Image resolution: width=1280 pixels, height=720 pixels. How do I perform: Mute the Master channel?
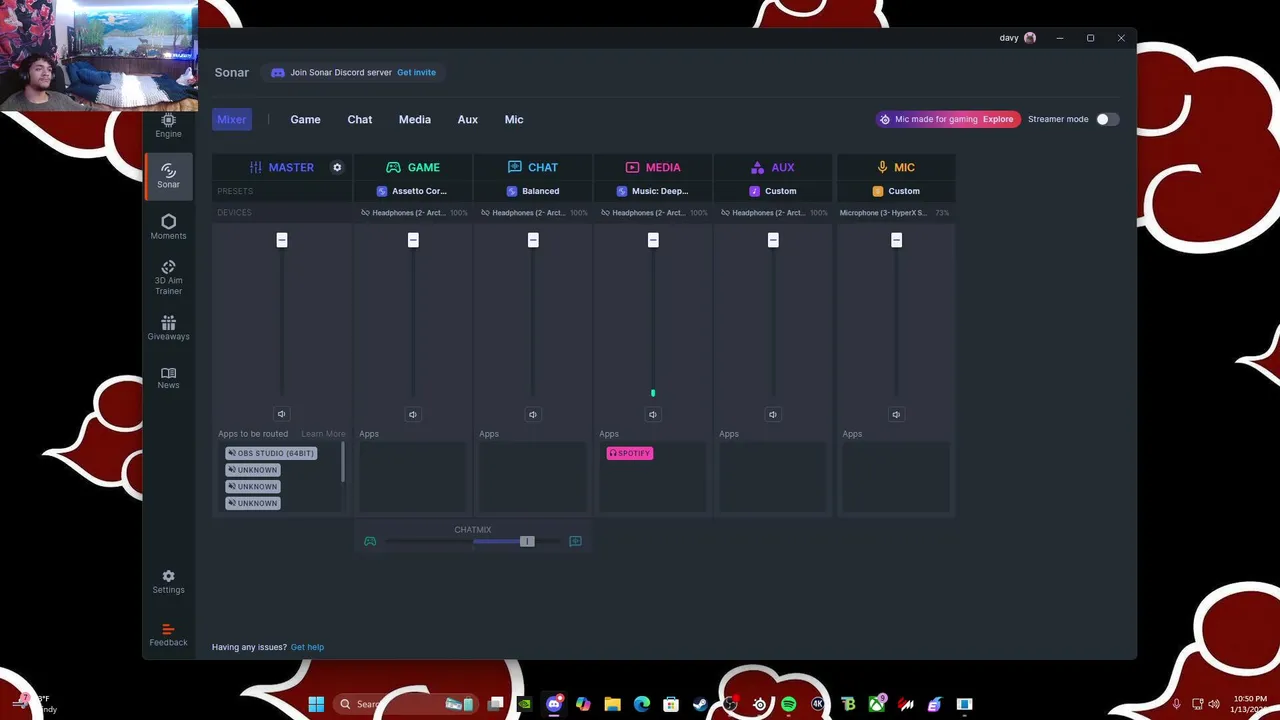click(x=281, y=414)
